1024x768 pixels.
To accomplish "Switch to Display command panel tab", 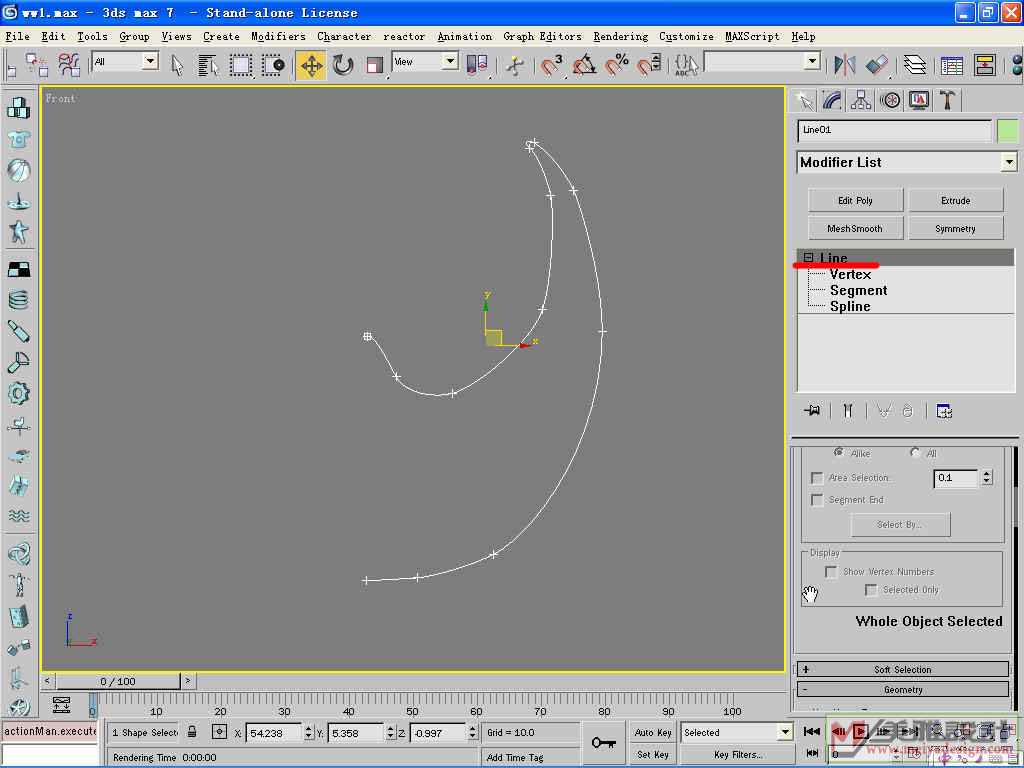I will pyautogui.click(x=919, y=101).
